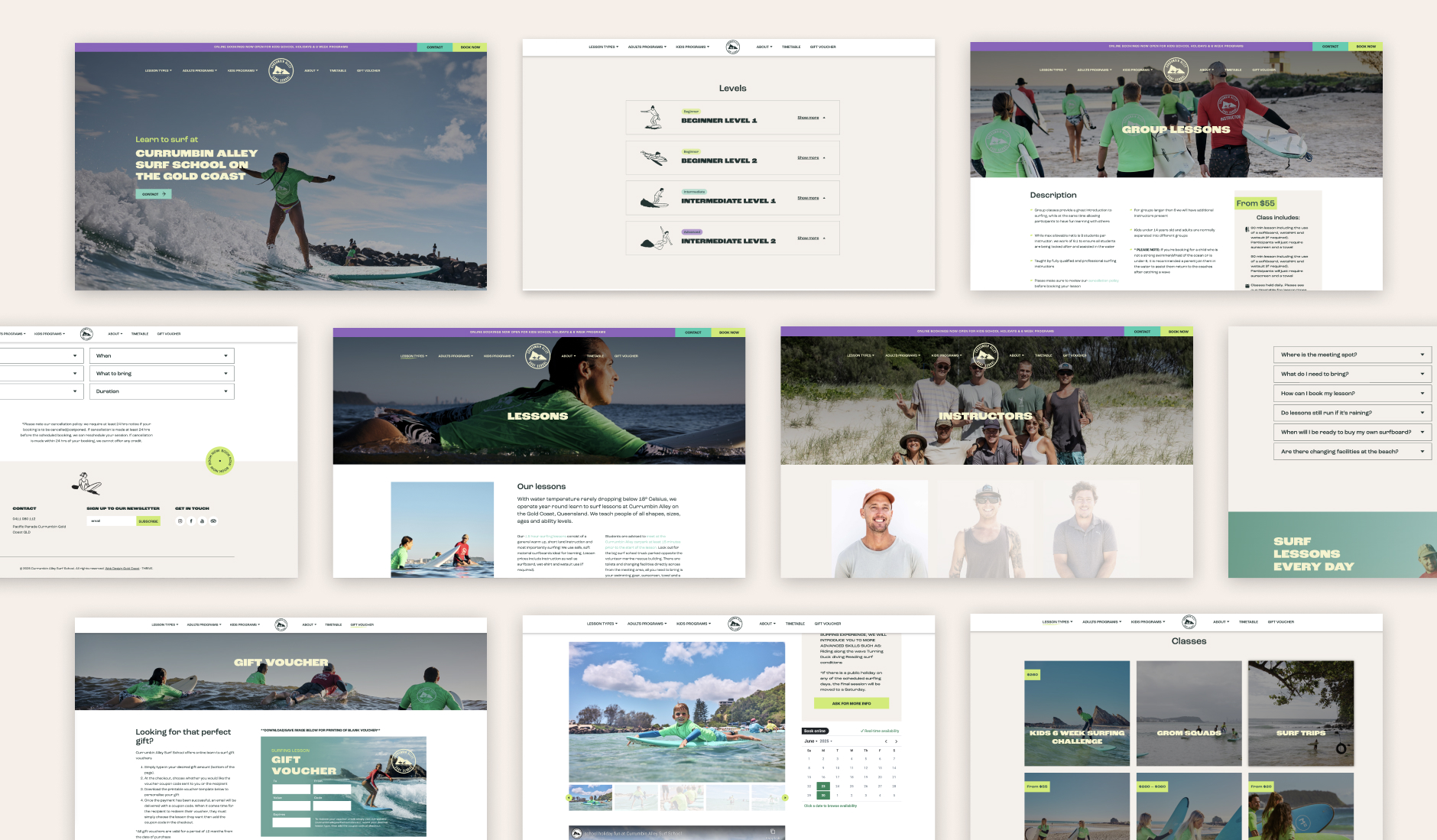
Task: Expand 'Are there changing facilities at the beach?' FAQ
Action: pyautogui.click(x=1351, y=451)
